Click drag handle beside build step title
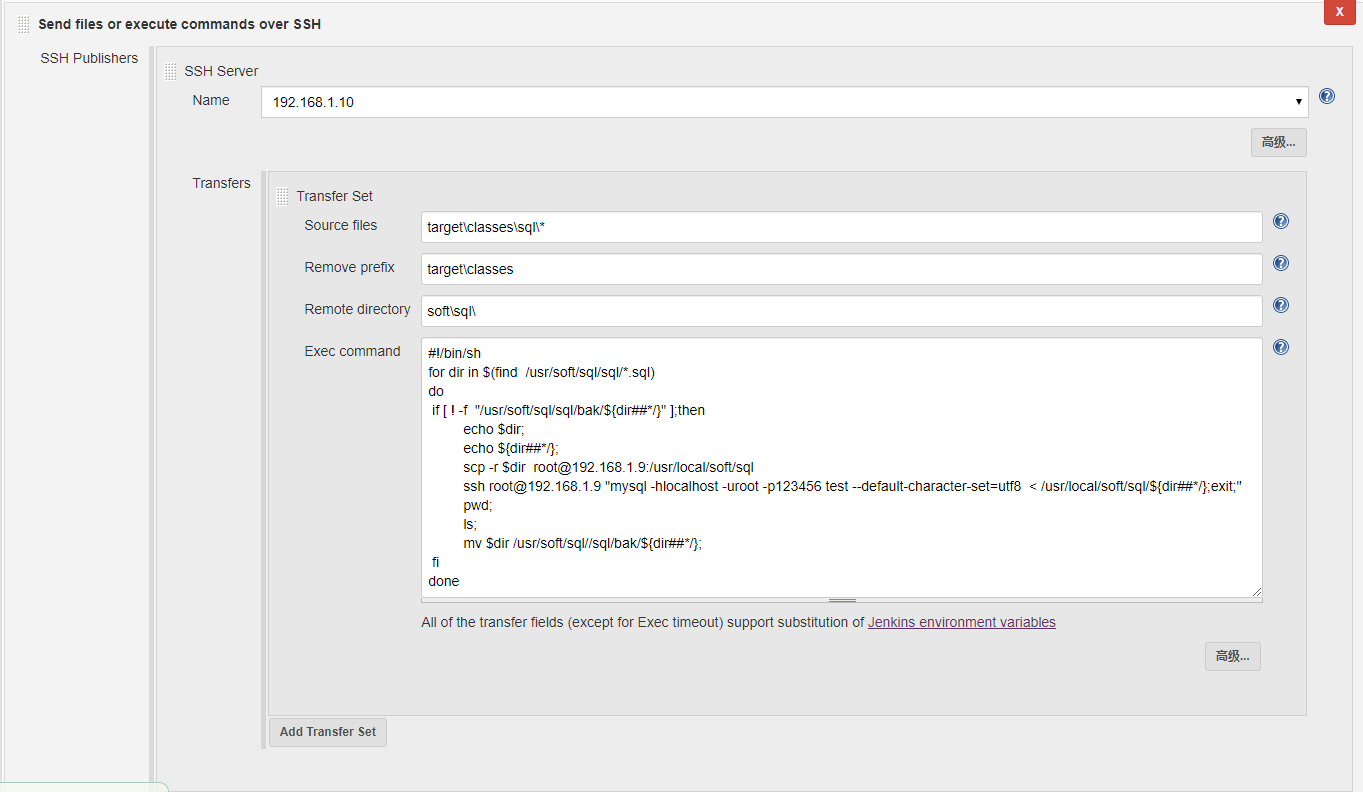 tap(24, 24)
